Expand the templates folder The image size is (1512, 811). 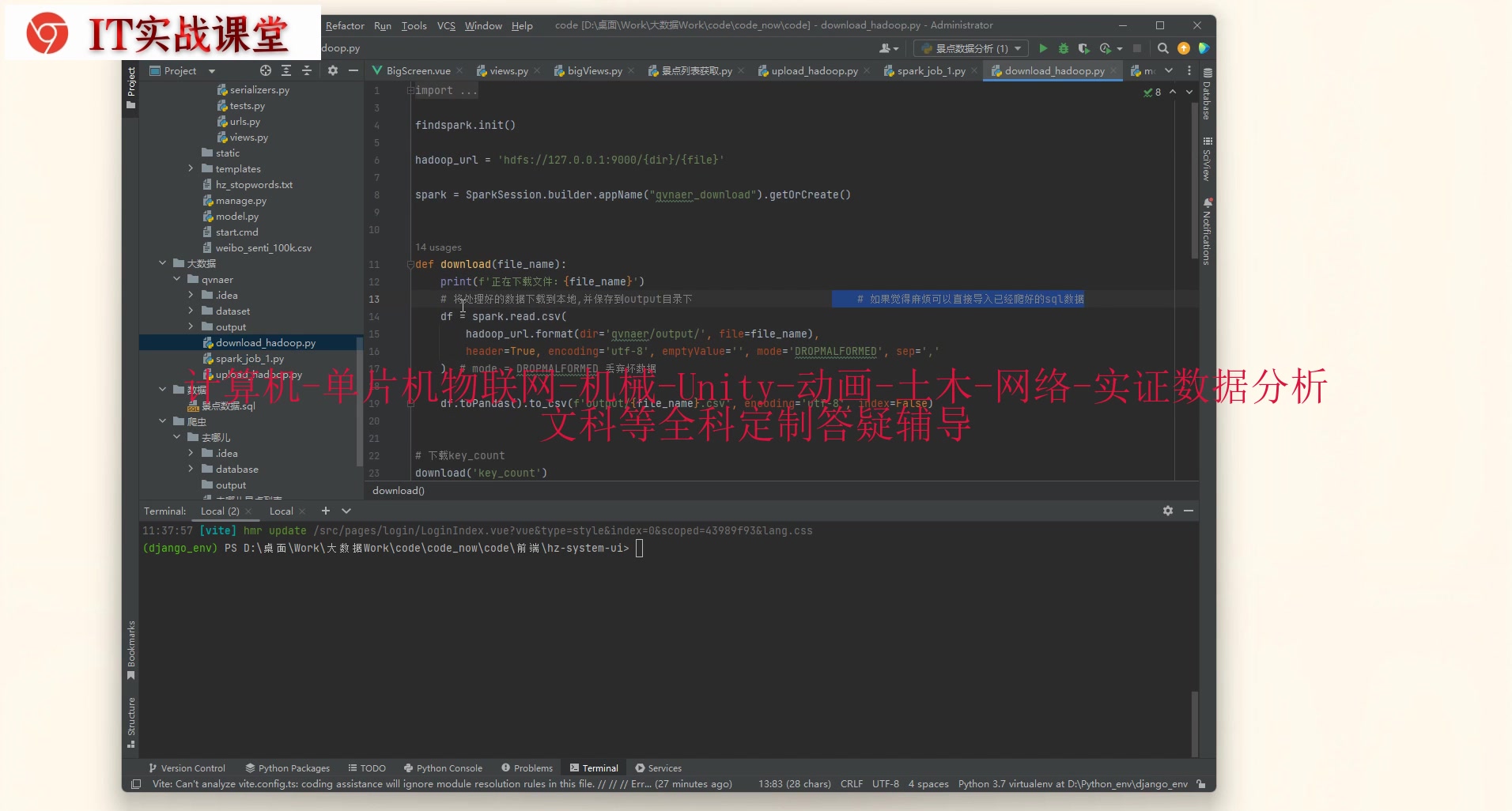pyautogui.click(x=191, y=168)
